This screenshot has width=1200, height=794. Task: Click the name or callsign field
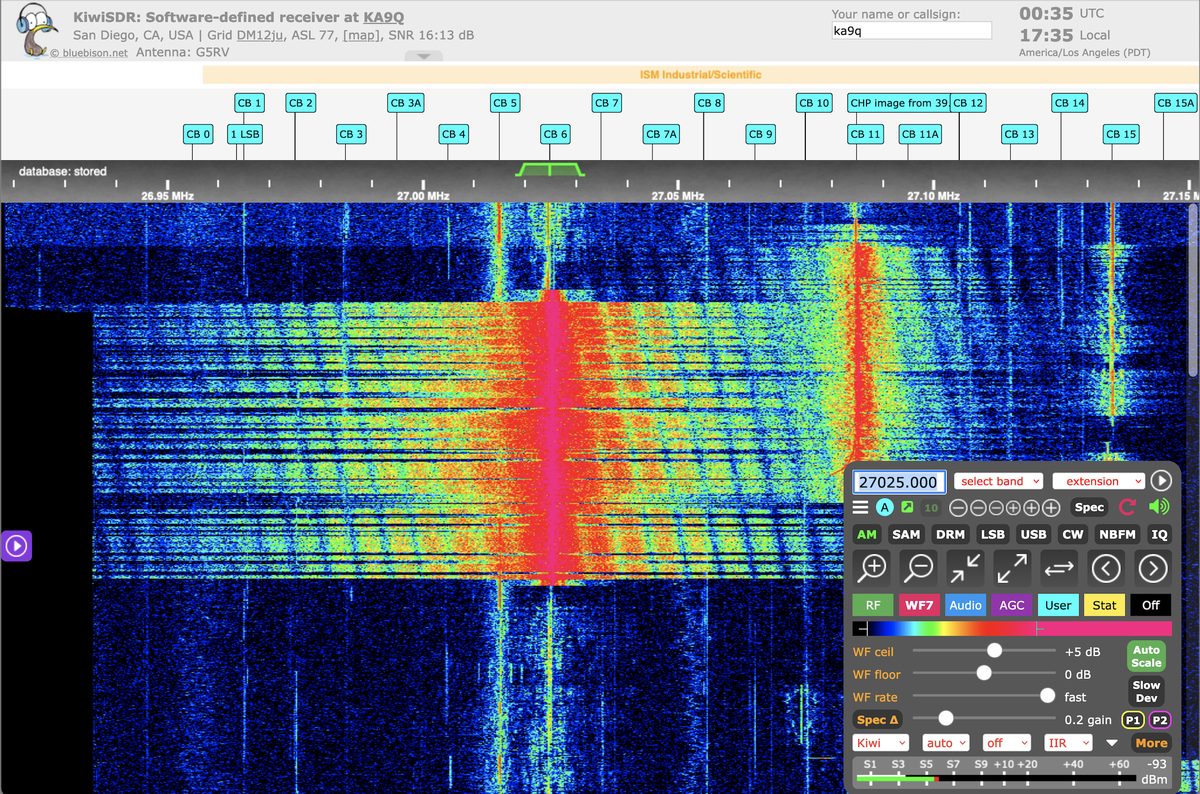tap(911, 31)
